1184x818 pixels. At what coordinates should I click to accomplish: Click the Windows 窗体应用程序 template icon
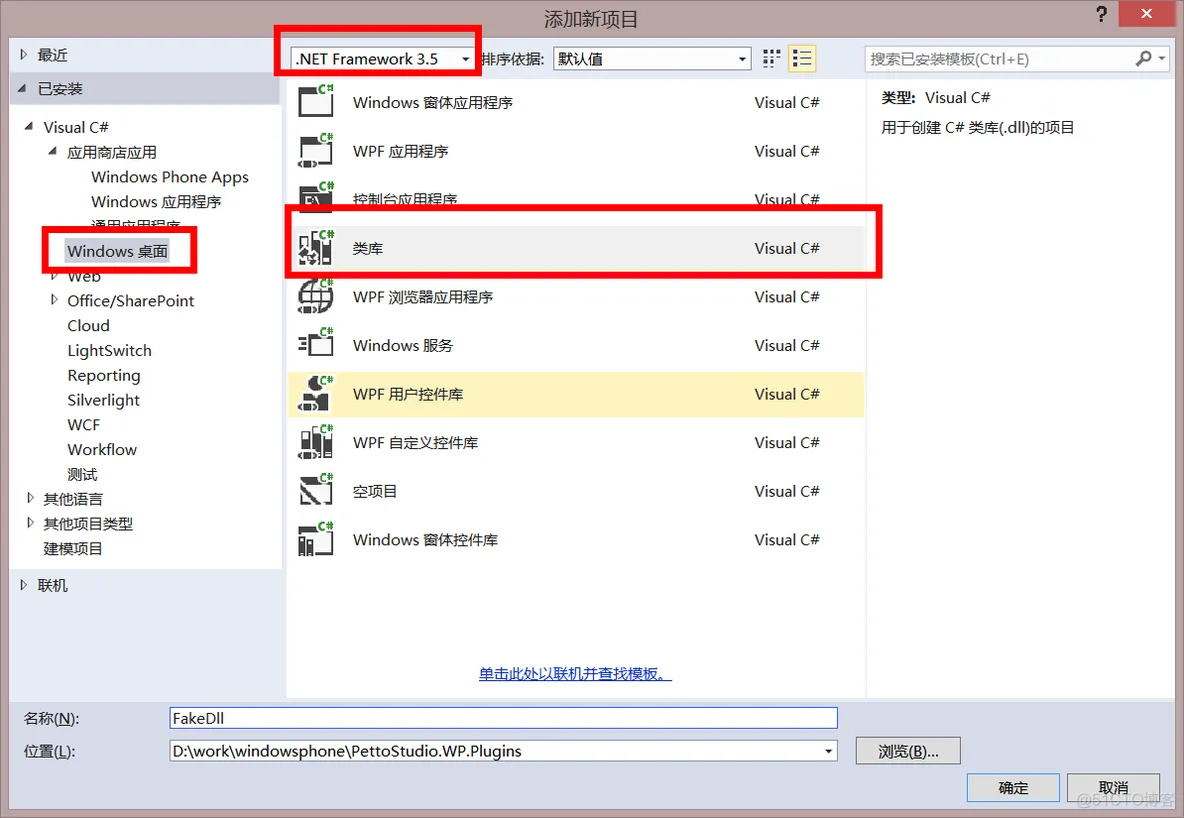[x=316, y=101]
